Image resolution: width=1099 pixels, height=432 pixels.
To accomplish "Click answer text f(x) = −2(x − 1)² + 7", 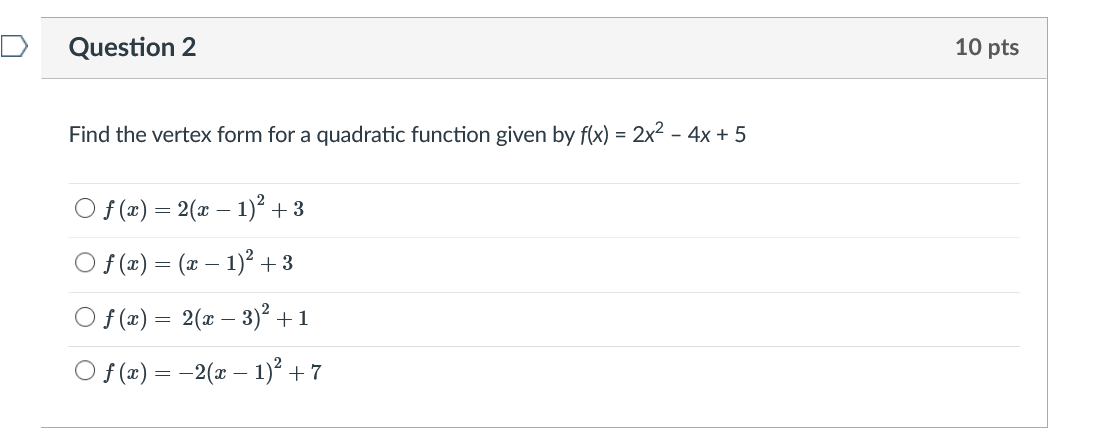I will [212, 371].
